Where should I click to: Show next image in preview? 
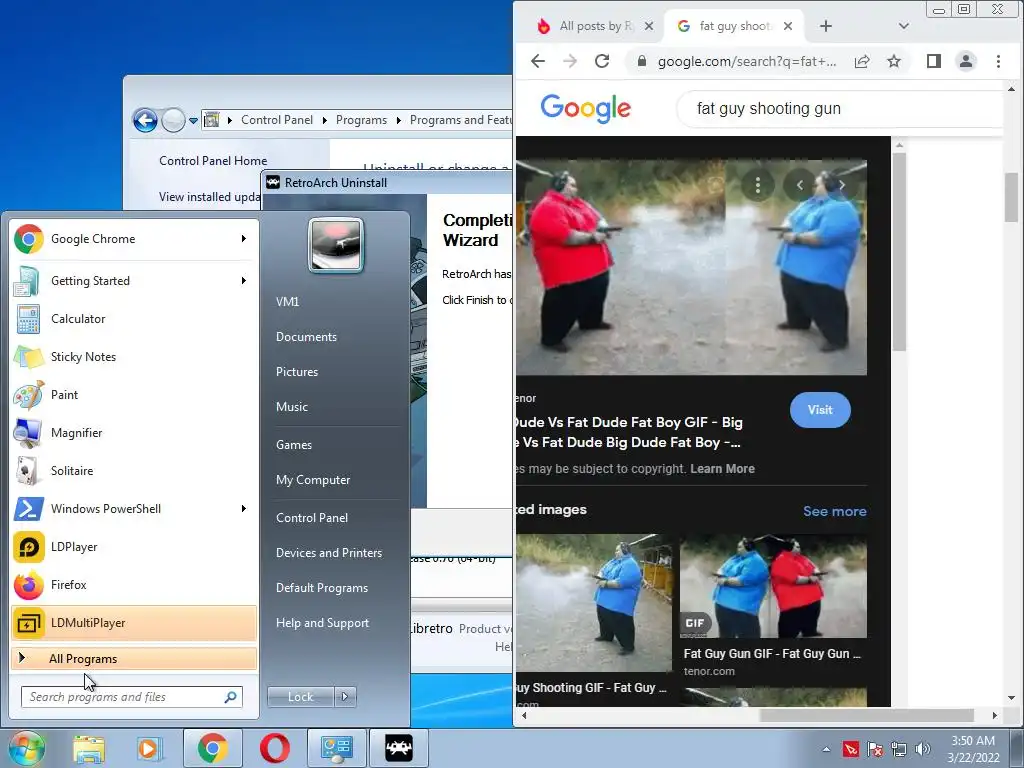(x=842, y=185)
